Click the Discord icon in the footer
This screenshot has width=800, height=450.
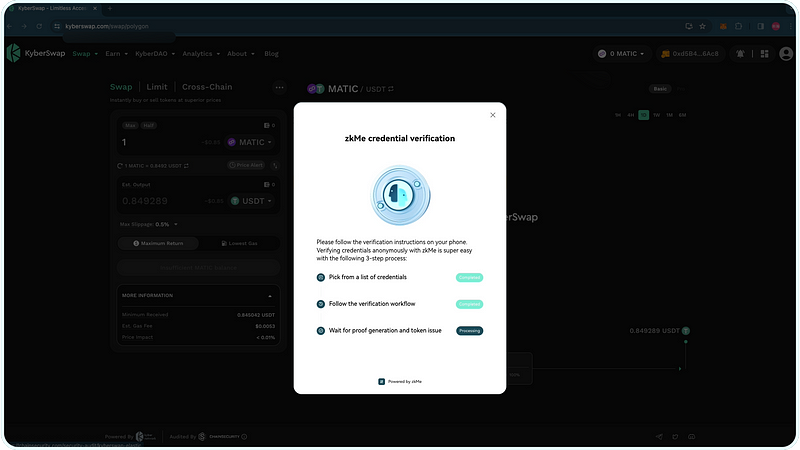coord(692,437)
